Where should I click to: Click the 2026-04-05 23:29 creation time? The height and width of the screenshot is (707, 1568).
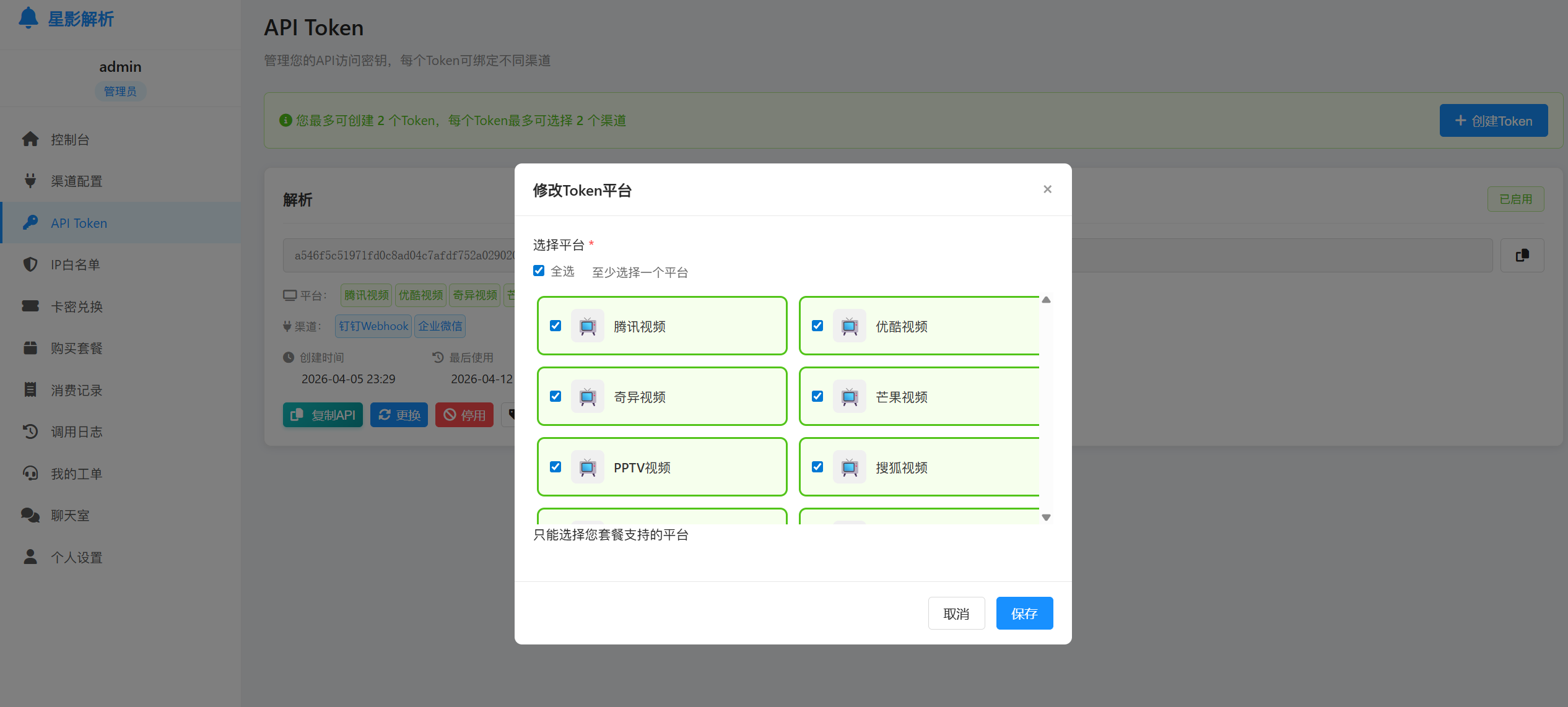click(x=348, y=379)
